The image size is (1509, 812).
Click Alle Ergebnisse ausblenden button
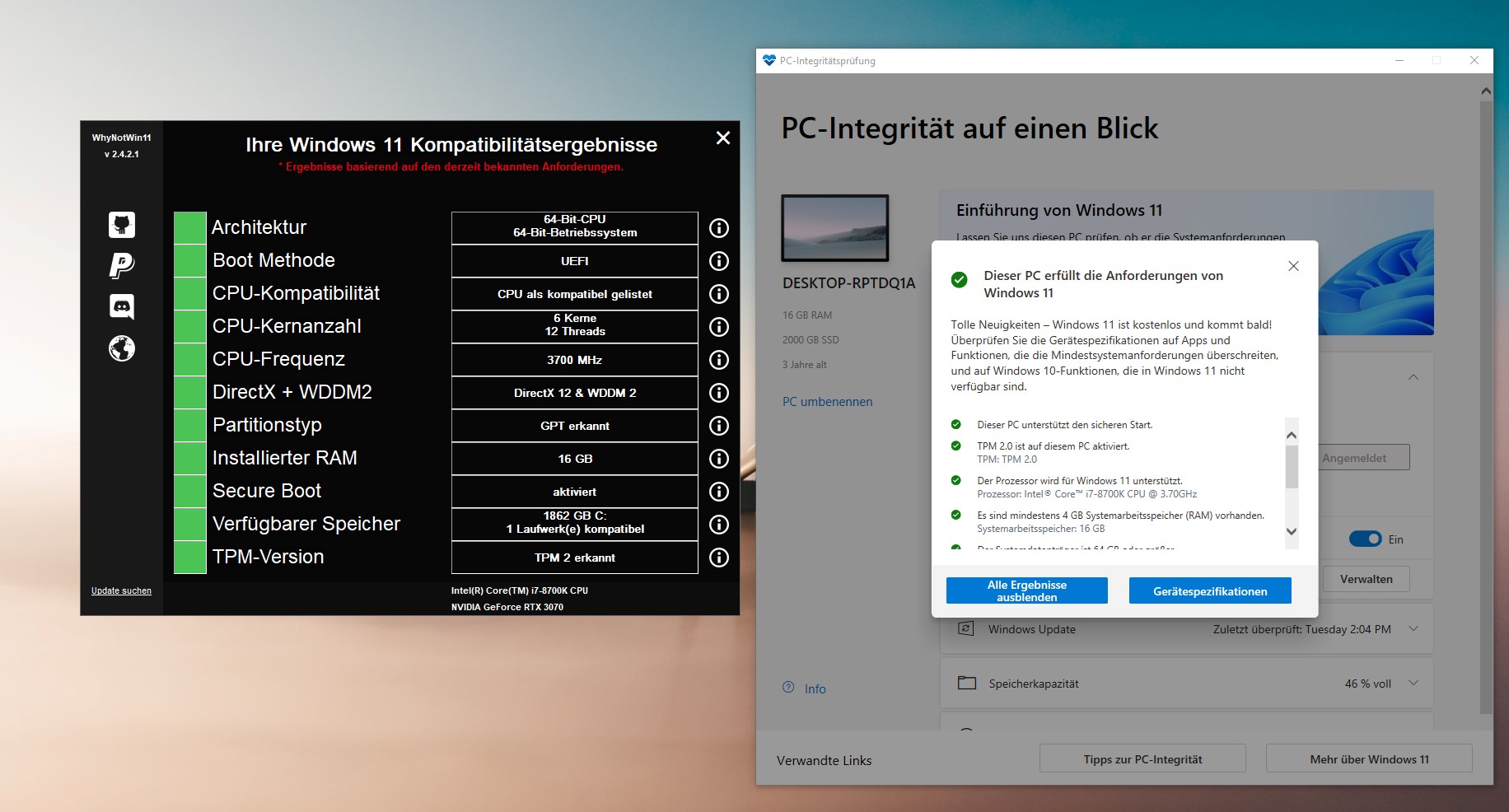(x=1027, y=590)
